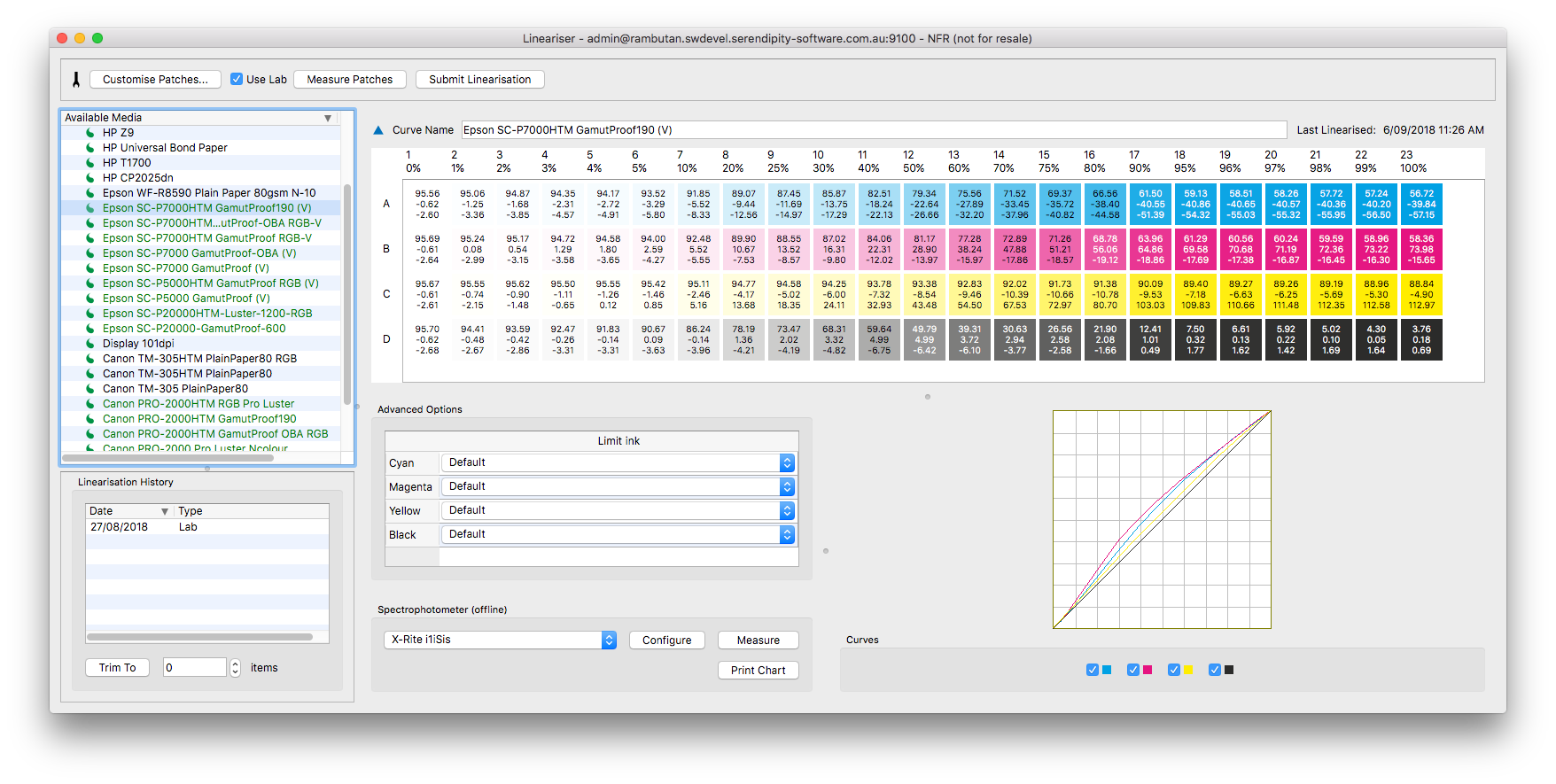The image size is (1556, 784).
Task: Click the media icon beside HP Z9
Action: point(90,133)
